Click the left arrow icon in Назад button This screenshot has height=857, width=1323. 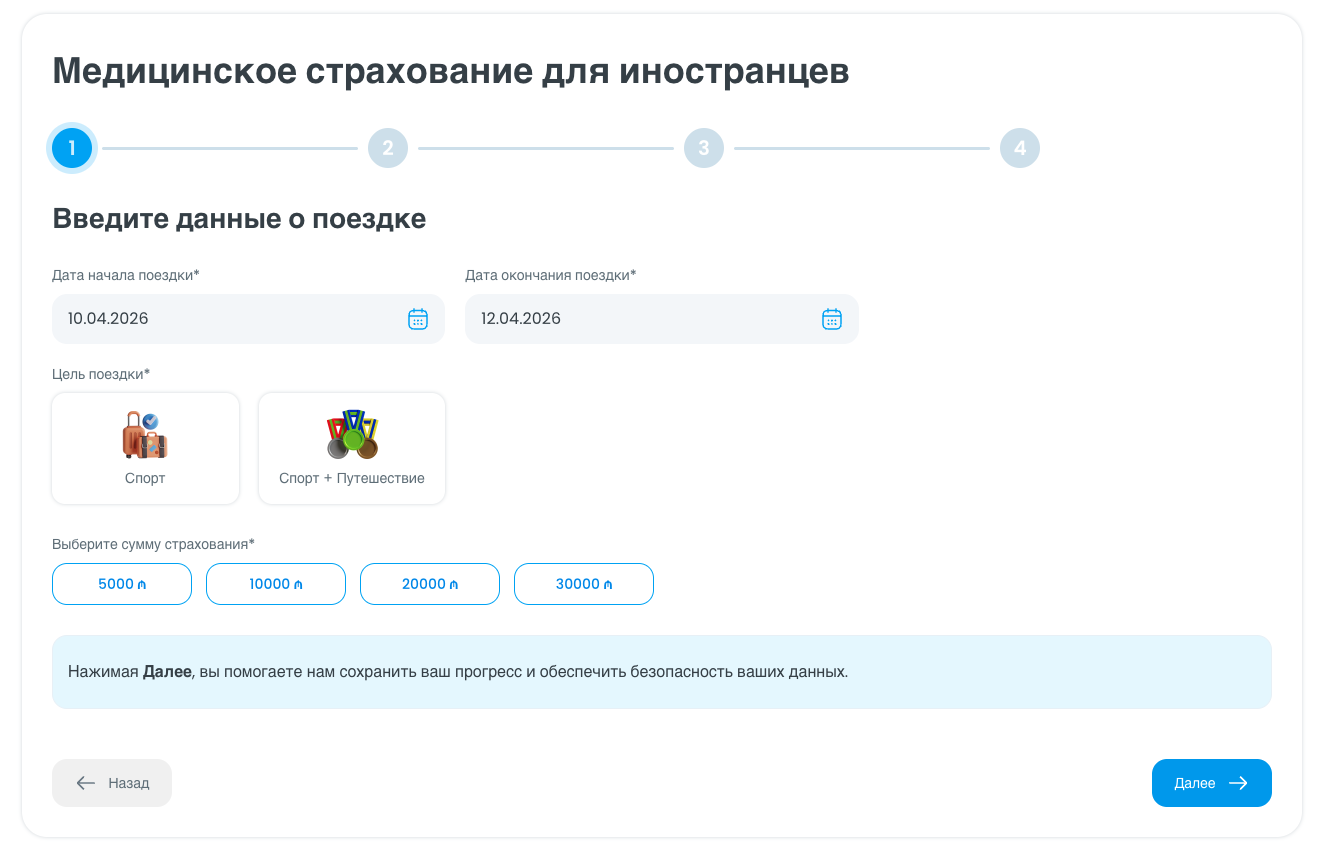pos(86,783)
